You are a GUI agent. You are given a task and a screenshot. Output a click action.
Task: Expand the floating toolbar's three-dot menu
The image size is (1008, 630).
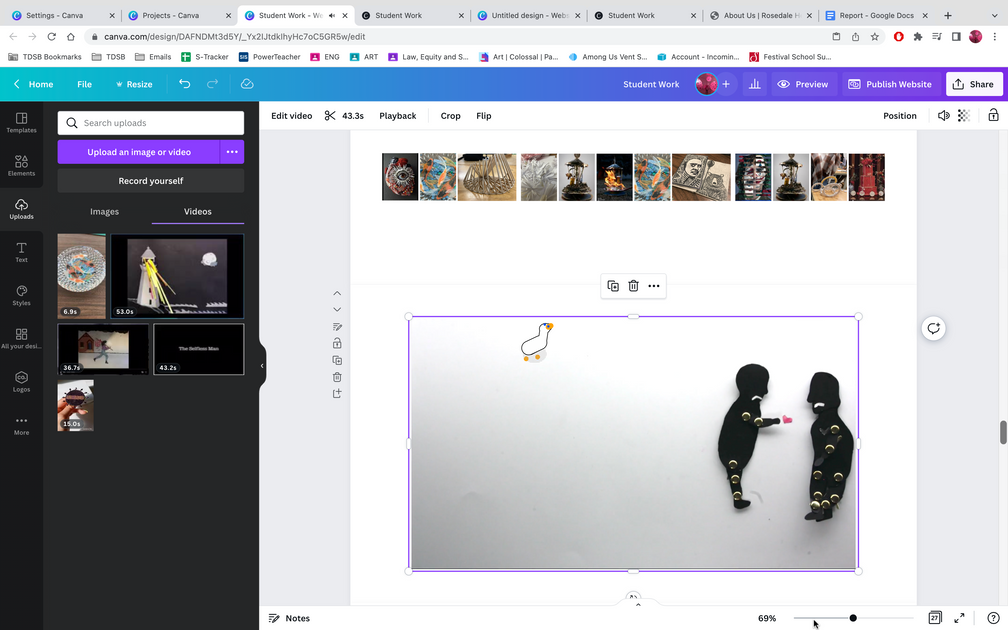click(654, 286)
